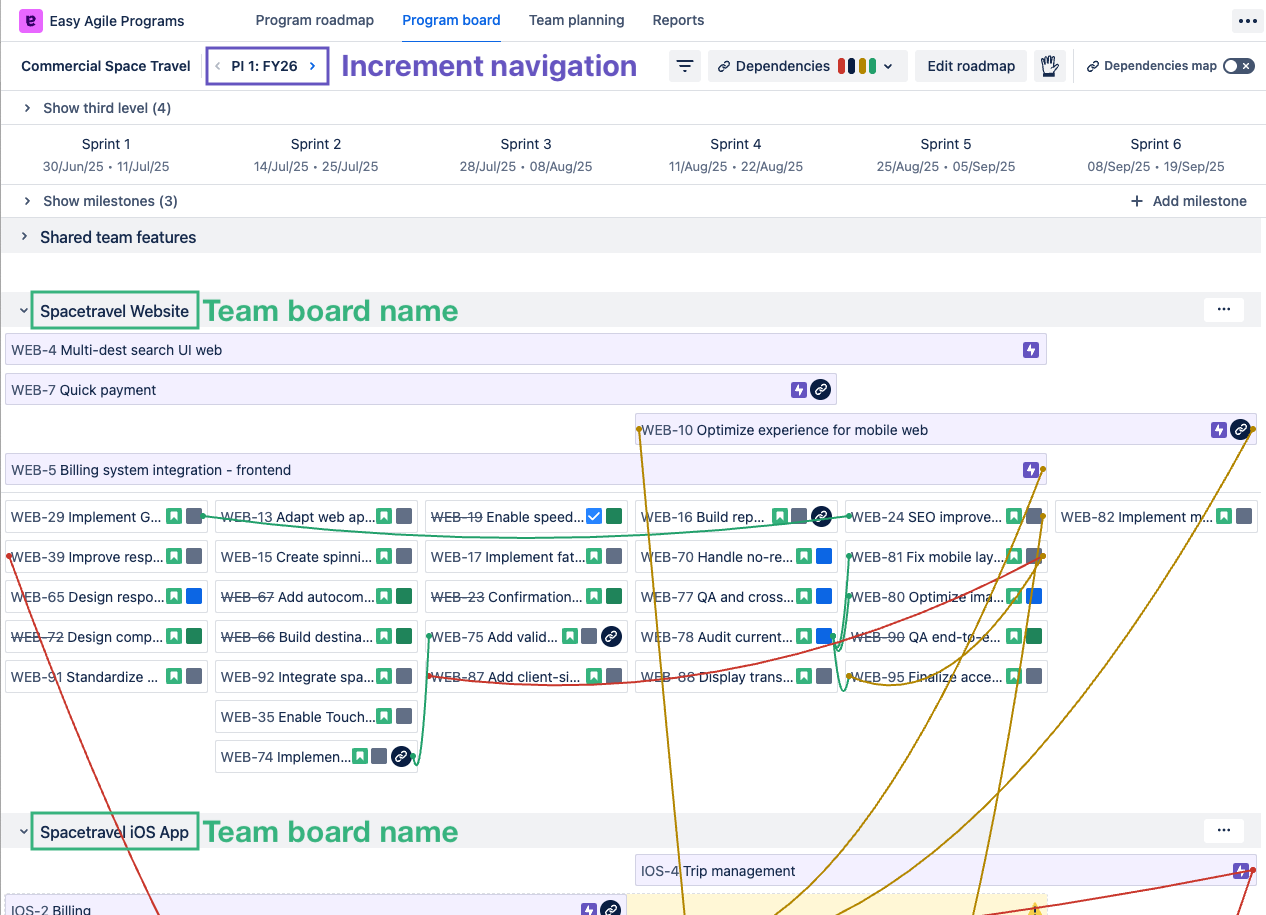The image size is (1266, 915).
Task: Click the link icon on WEB-7 Quick payment
Action: 820,390
